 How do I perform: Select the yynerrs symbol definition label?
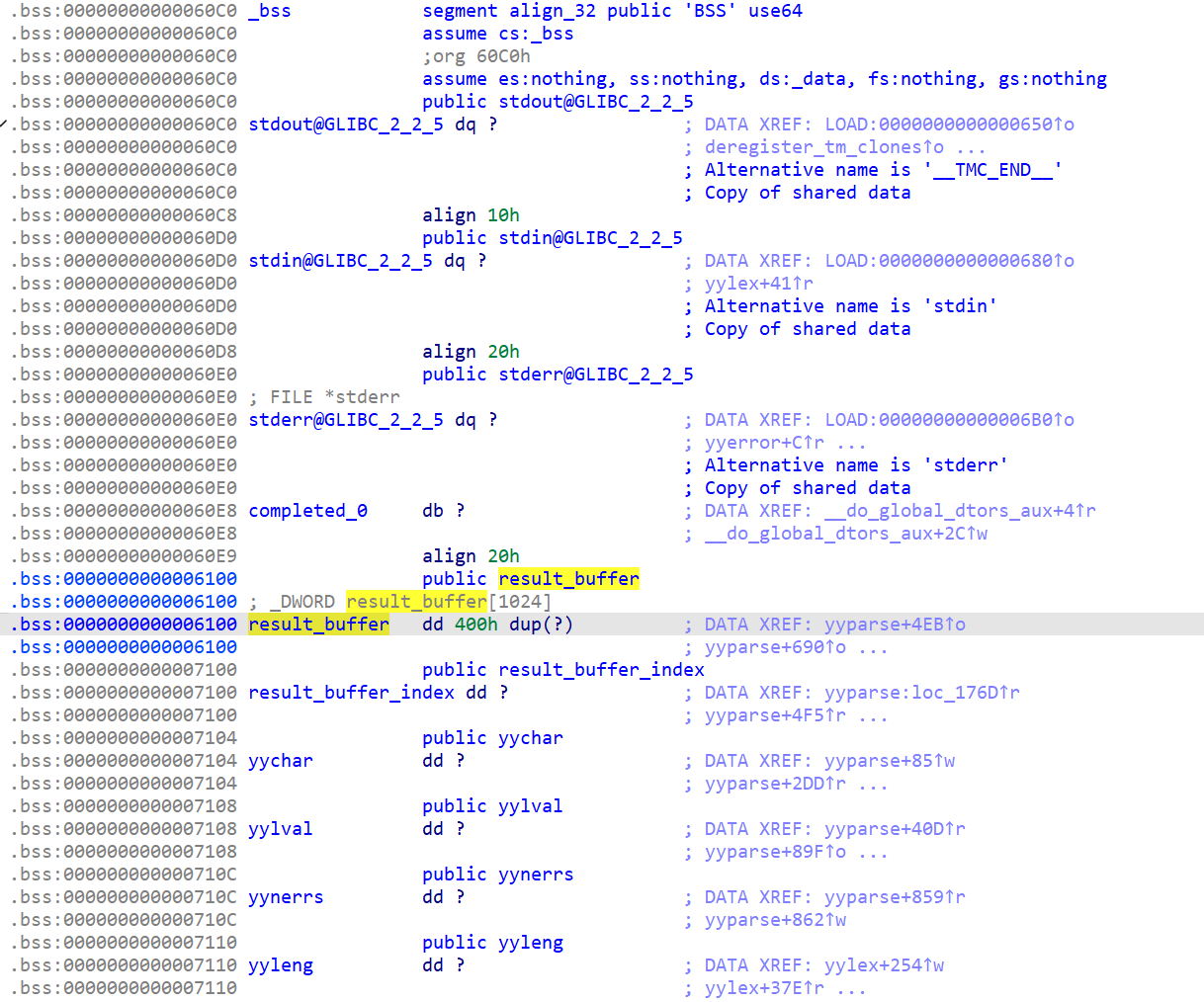[x=286, y=897]
